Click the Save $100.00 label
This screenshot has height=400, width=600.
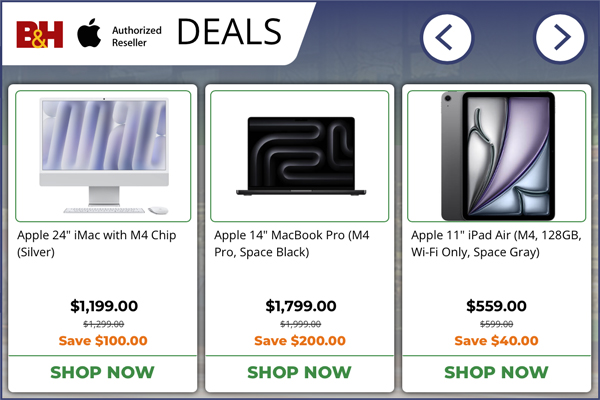104,340
